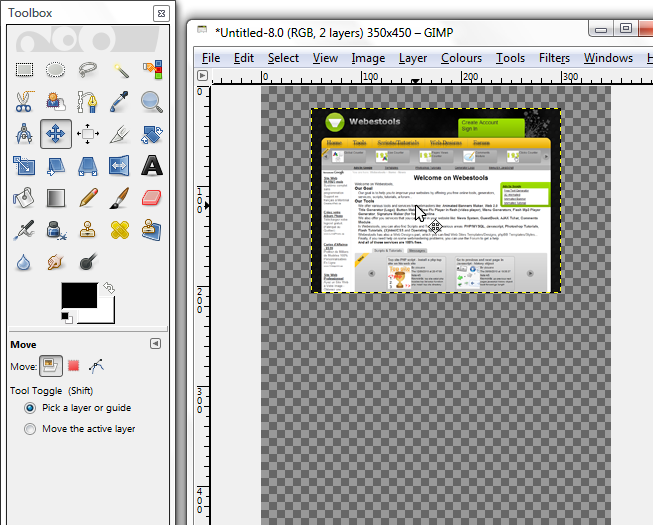The height and width of the screenshot is (525, 653).
Task: Open the Select menu
Action: point(283,58)
